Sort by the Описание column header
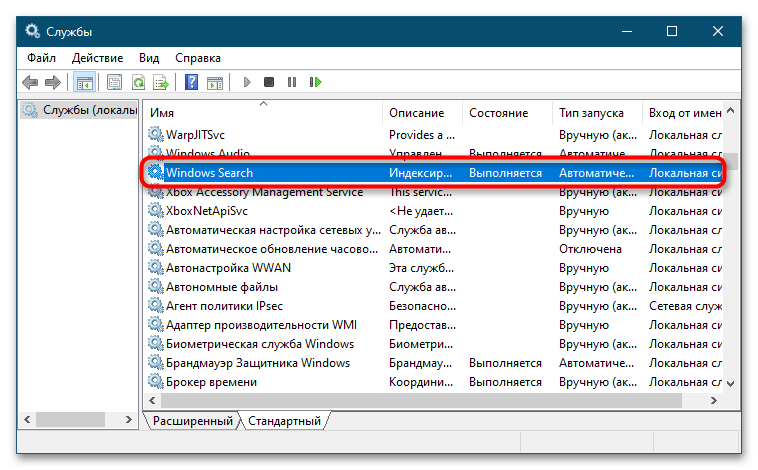Screen dimensions: 758x470 pos(423,113)
